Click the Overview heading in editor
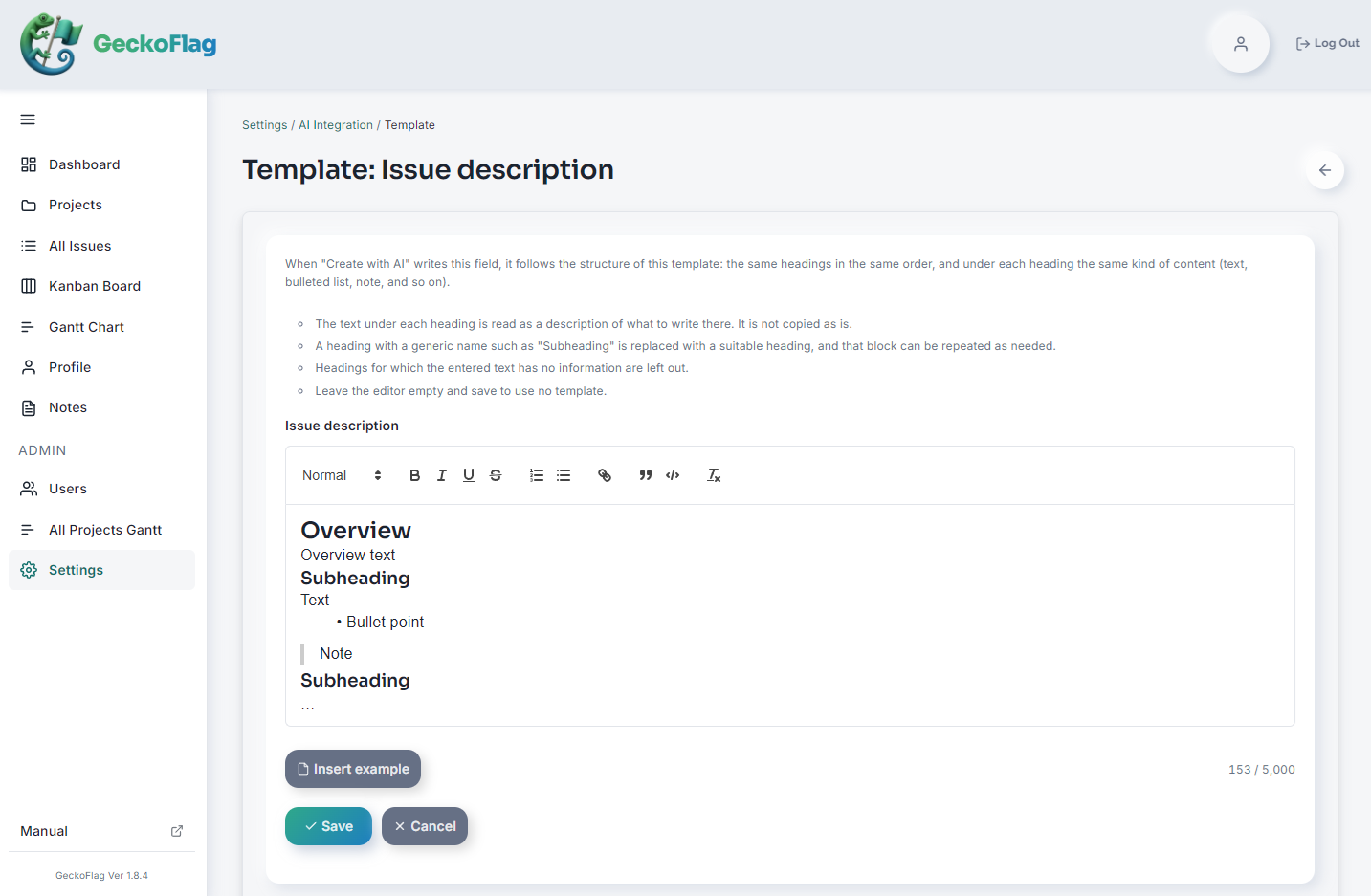 [356, 531]
